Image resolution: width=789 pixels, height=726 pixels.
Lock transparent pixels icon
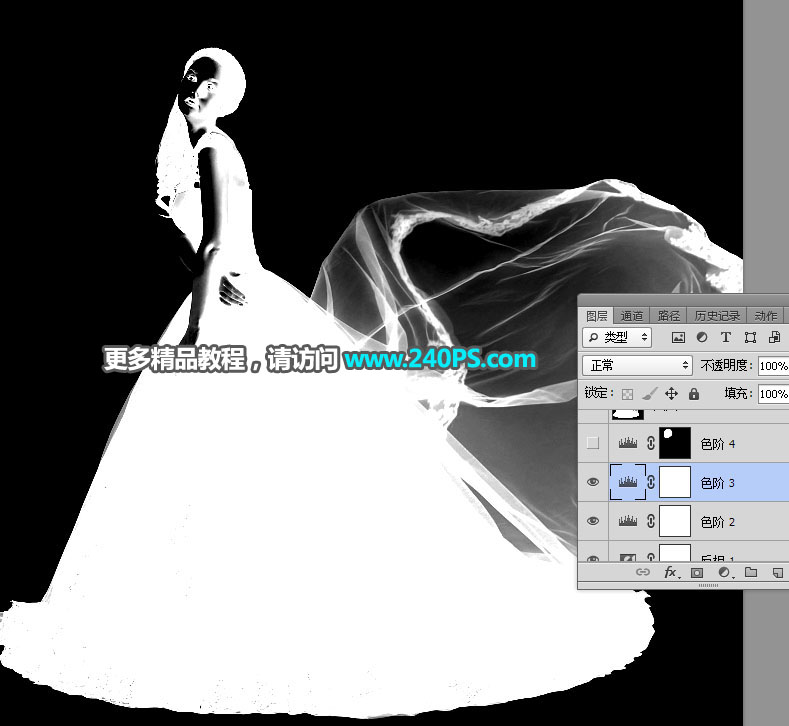[x=627, y=394]
